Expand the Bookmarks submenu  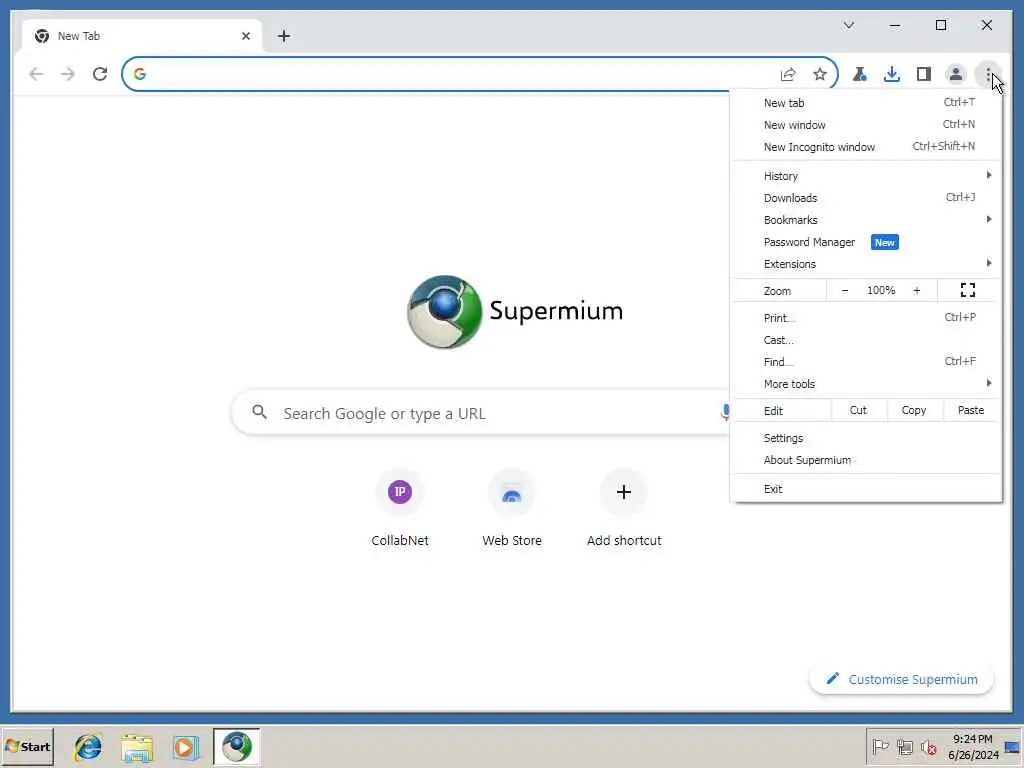866,220
